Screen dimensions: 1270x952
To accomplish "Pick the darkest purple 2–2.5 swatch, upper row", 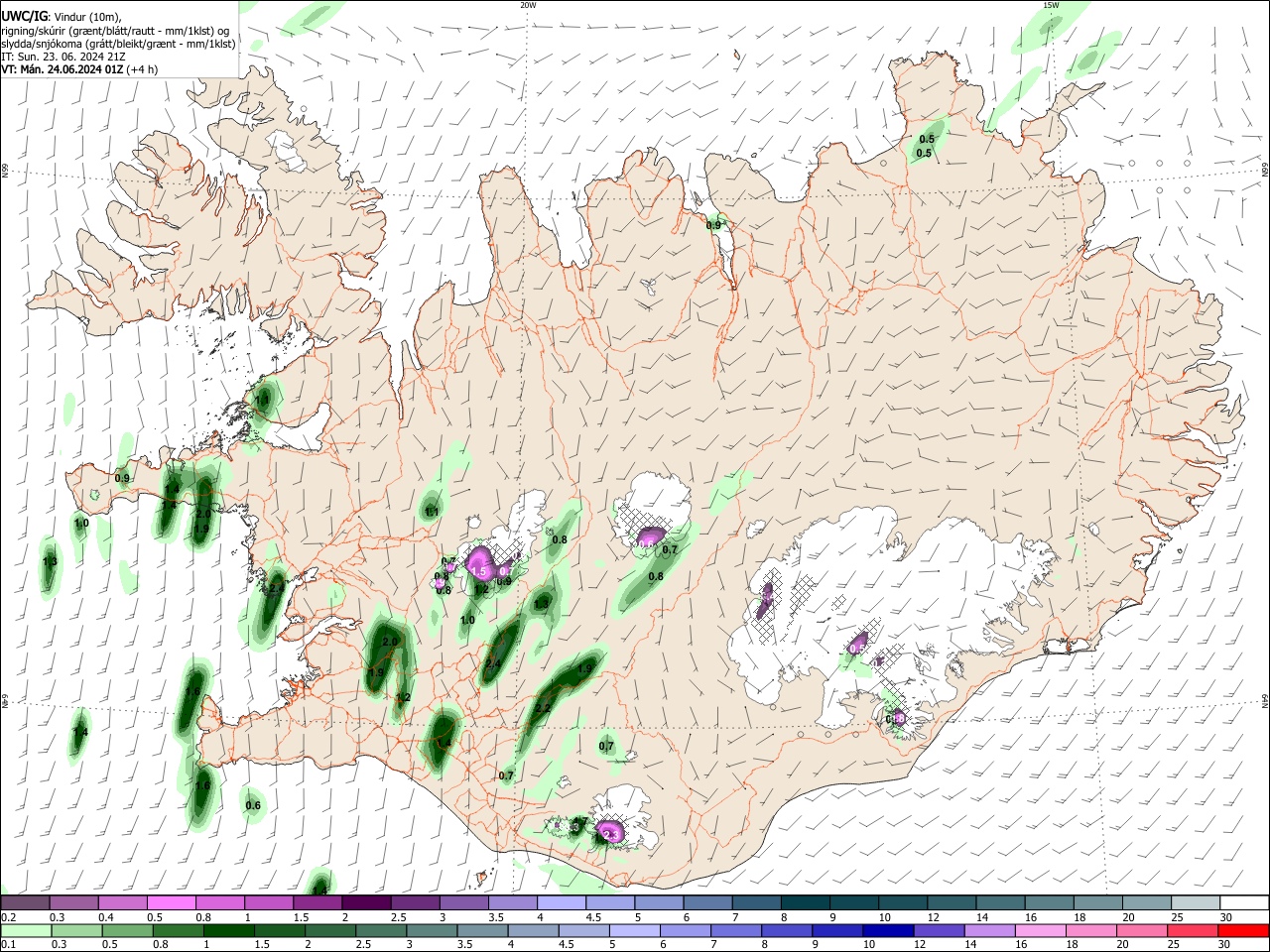I will [x=365, y=903].
